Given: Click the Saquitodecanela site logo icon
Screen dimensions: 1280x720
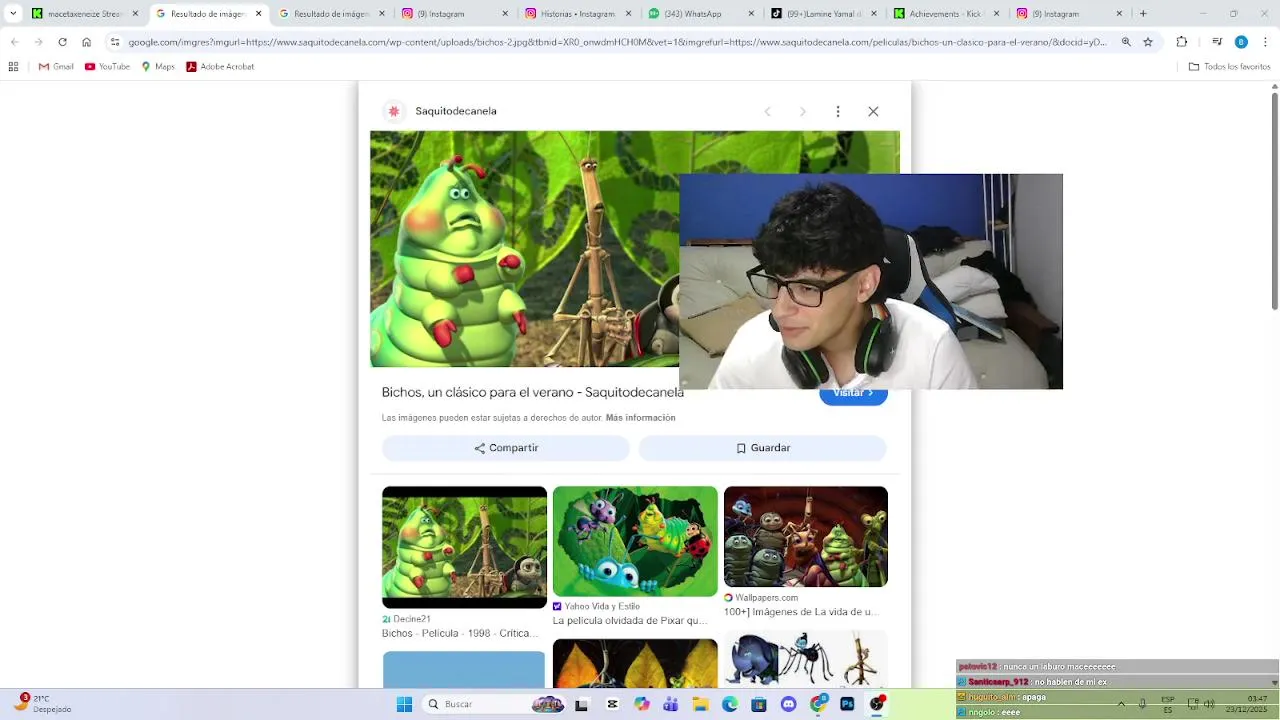Looking at the screenshot, I should [394, 111].
